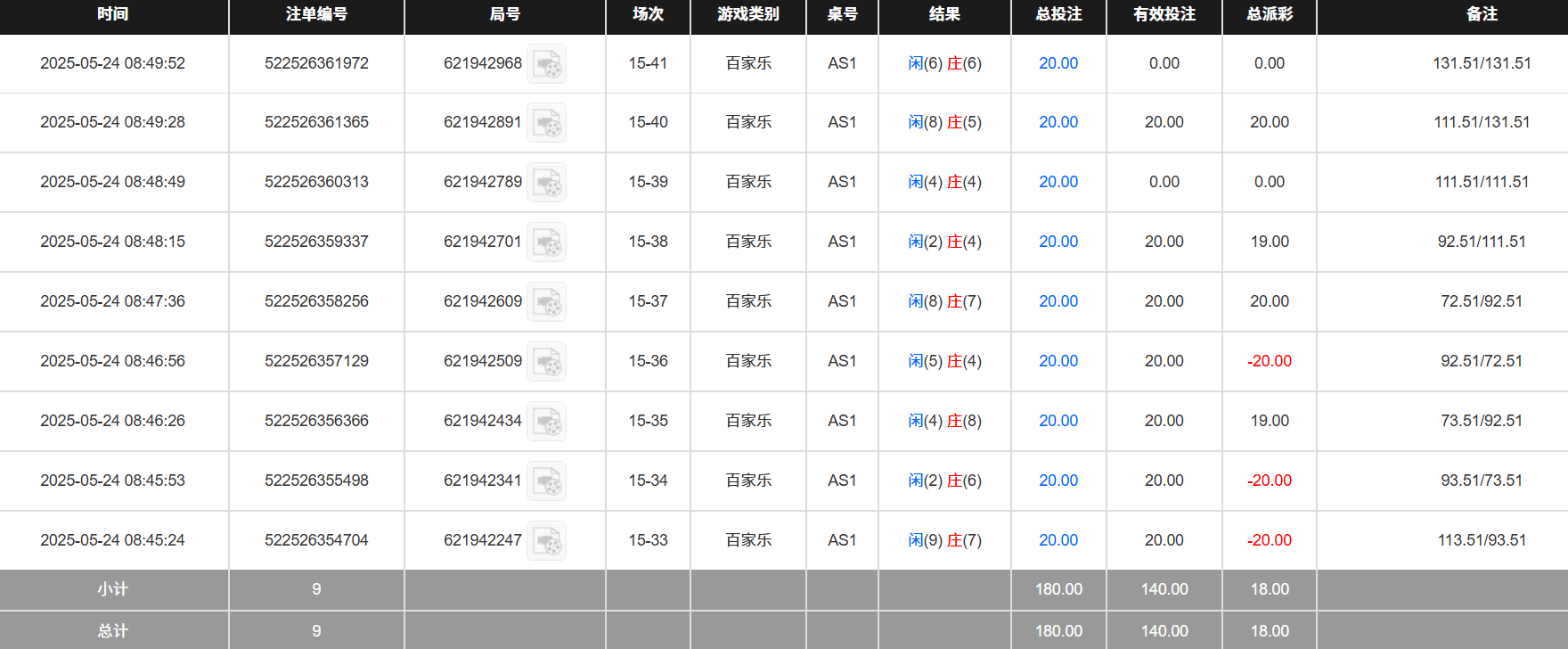View replay icon for round 621942509
Viewport: 1568px width, 649px height.
(546, 362)
